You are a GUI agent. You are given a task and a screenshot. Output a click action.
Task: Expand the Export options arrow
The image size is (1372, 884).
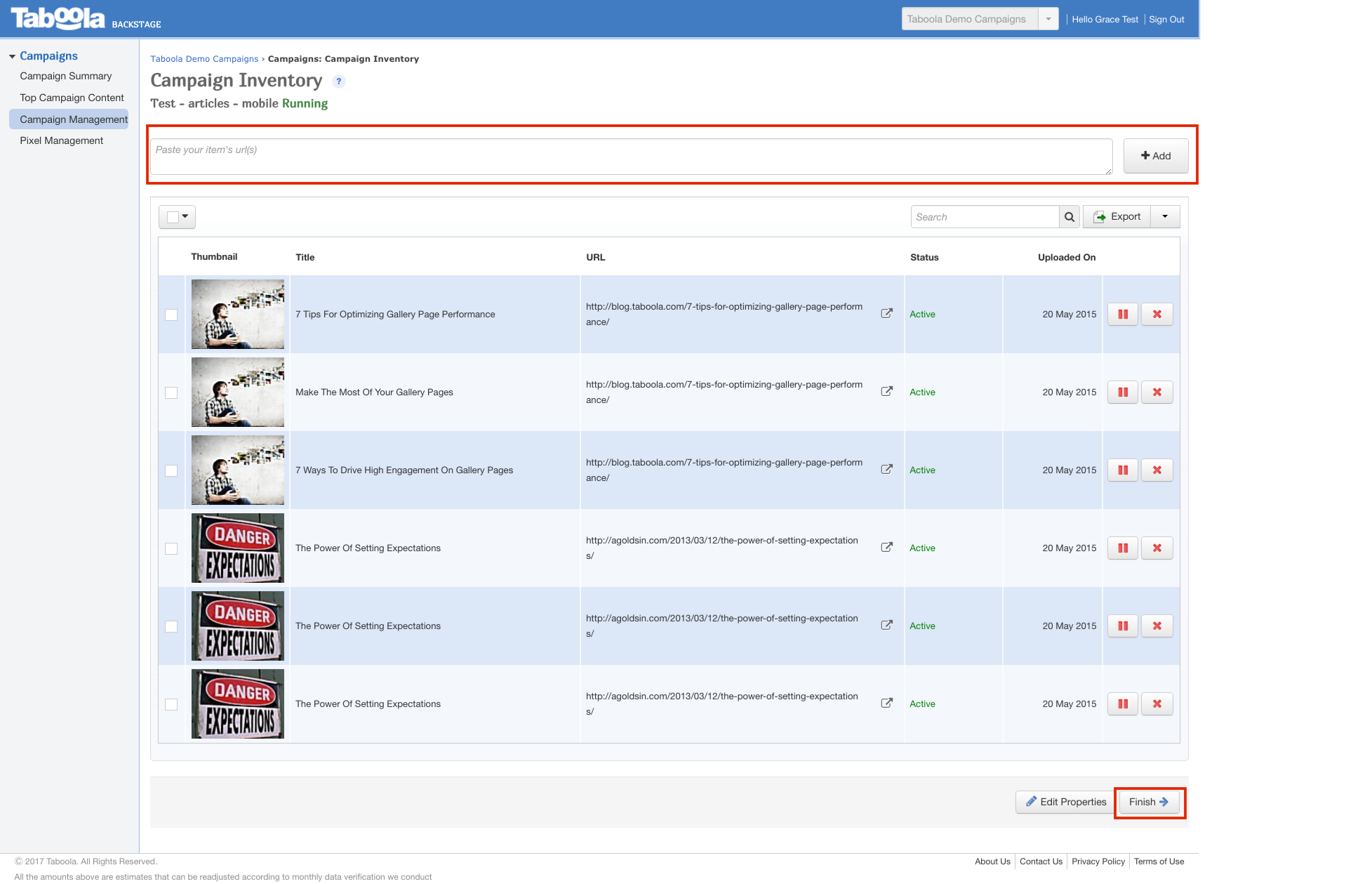(1165, 217)
